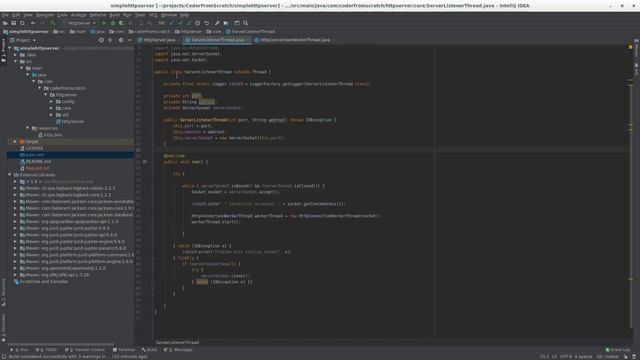Screen dimensions: 640x360
Task: Click the UTF-8 encoding status widget
Action: click(566, 357)
